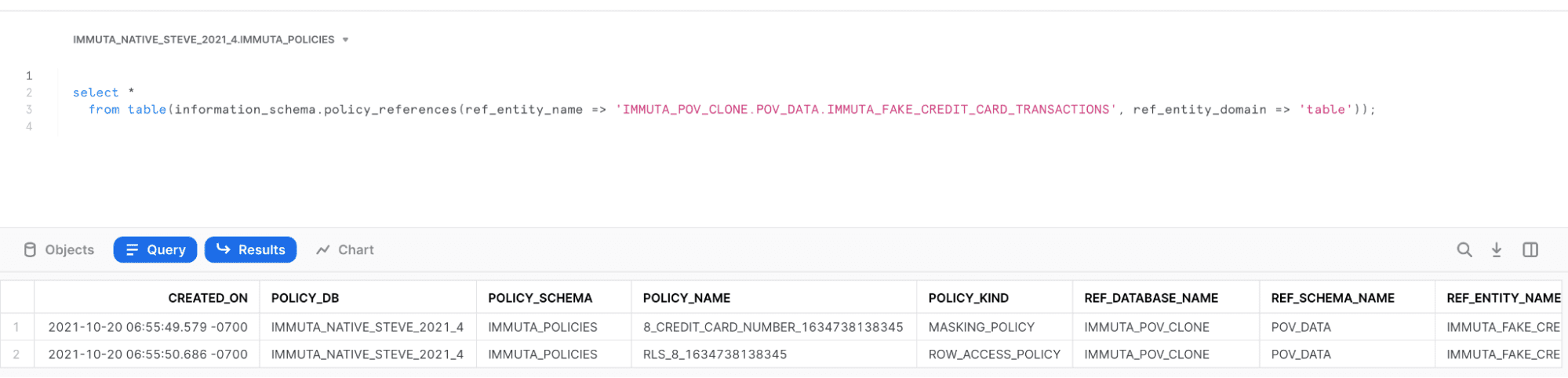Sort by the CREATED_ON column header

207,298
